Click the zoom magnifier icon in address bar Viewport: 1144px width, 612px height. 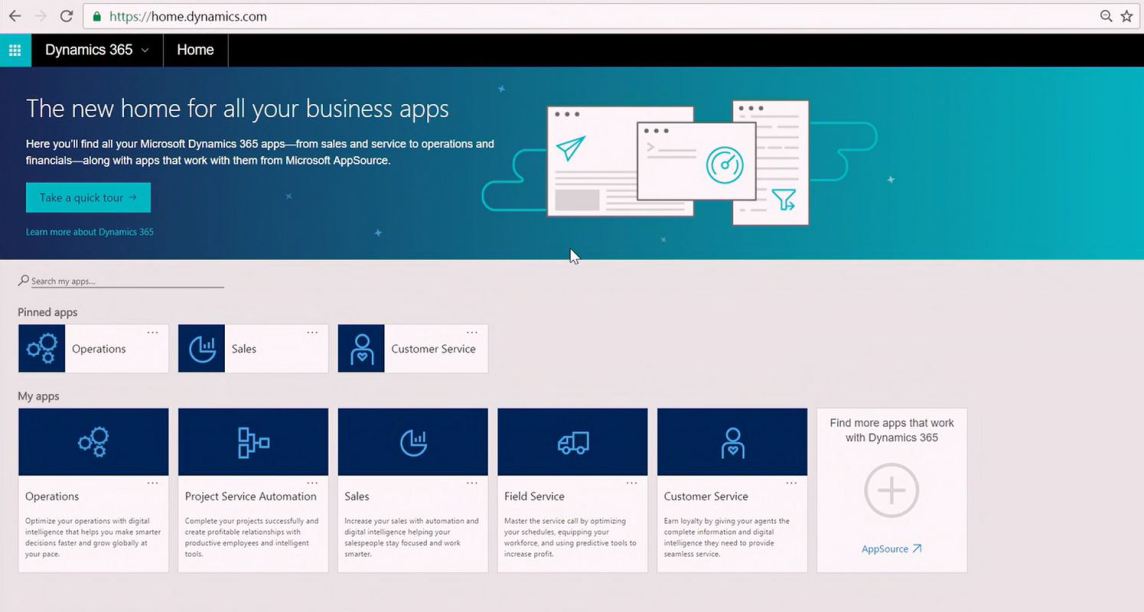pos(1106,16)
